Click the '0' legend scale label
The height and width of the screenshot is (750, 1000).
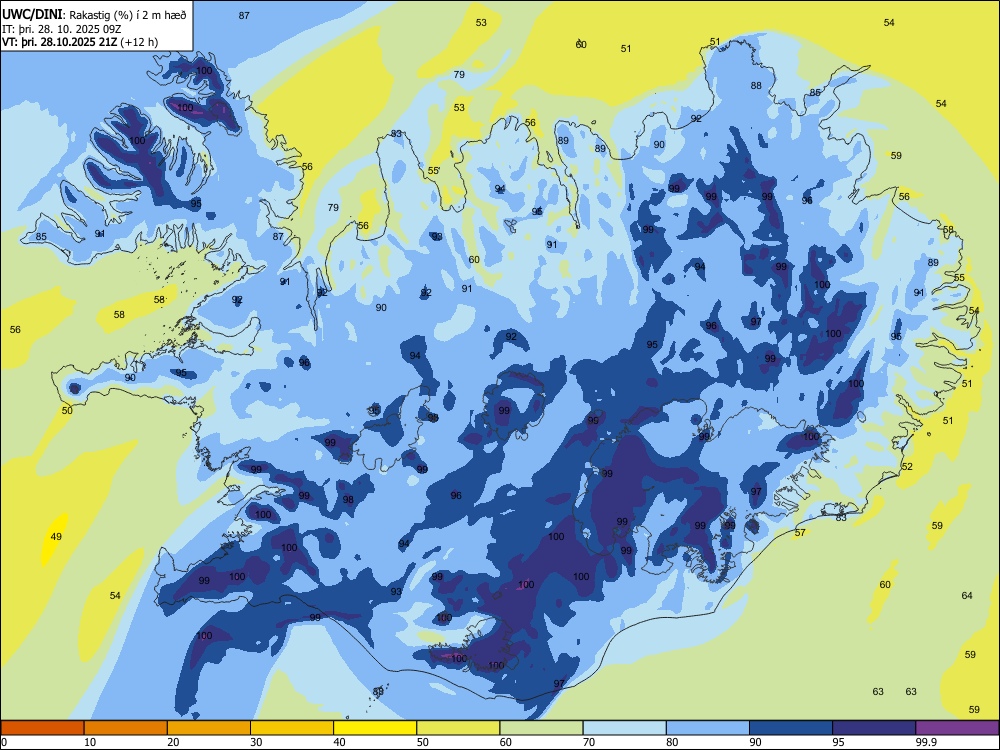click(x=4, y=742)
